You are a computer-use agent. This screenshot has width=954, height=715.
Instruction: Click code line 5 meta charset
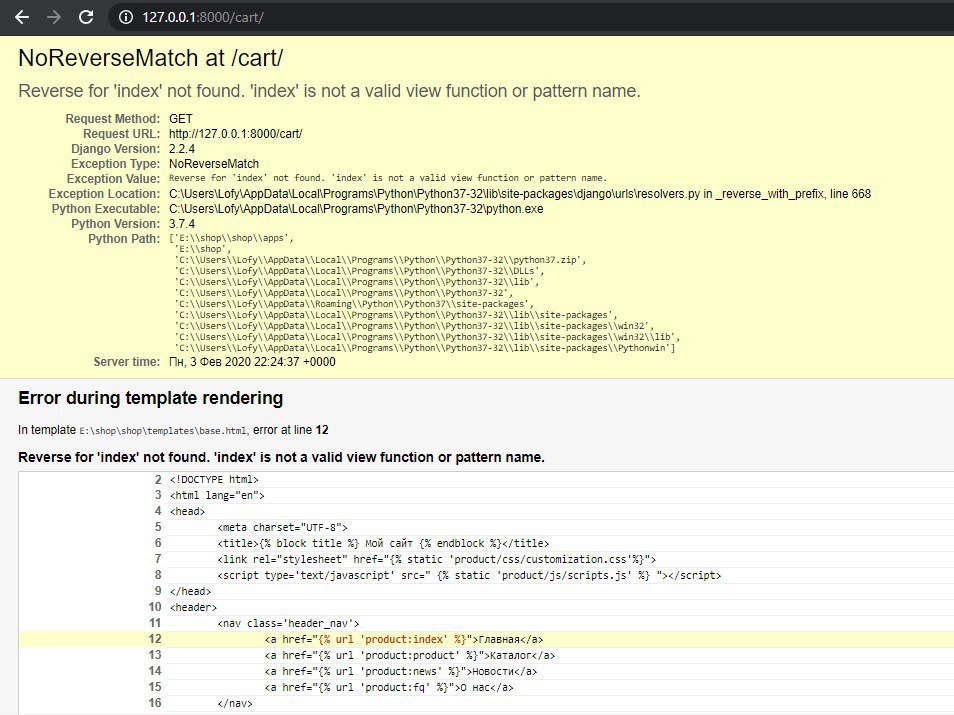282,527
